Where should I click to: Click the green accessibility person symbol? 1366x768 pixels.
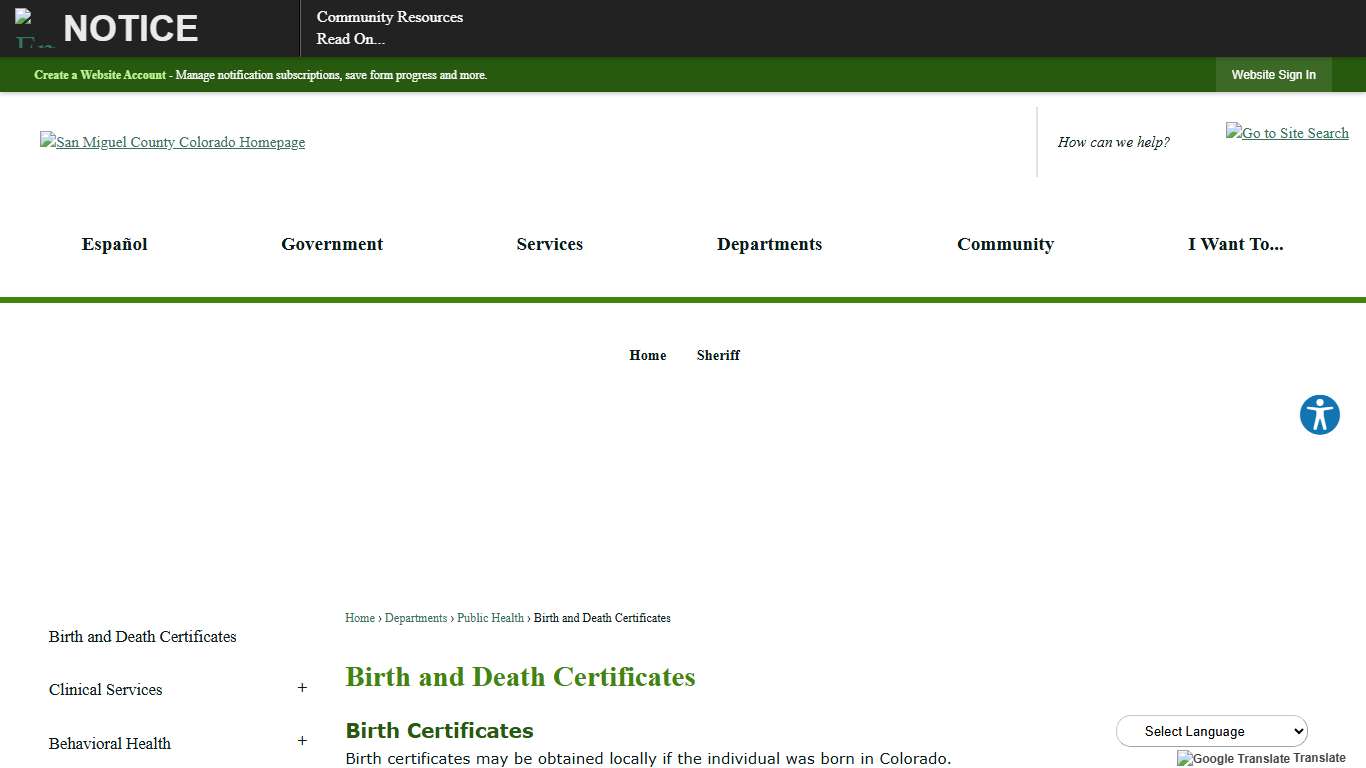(x=1319, y=414)
